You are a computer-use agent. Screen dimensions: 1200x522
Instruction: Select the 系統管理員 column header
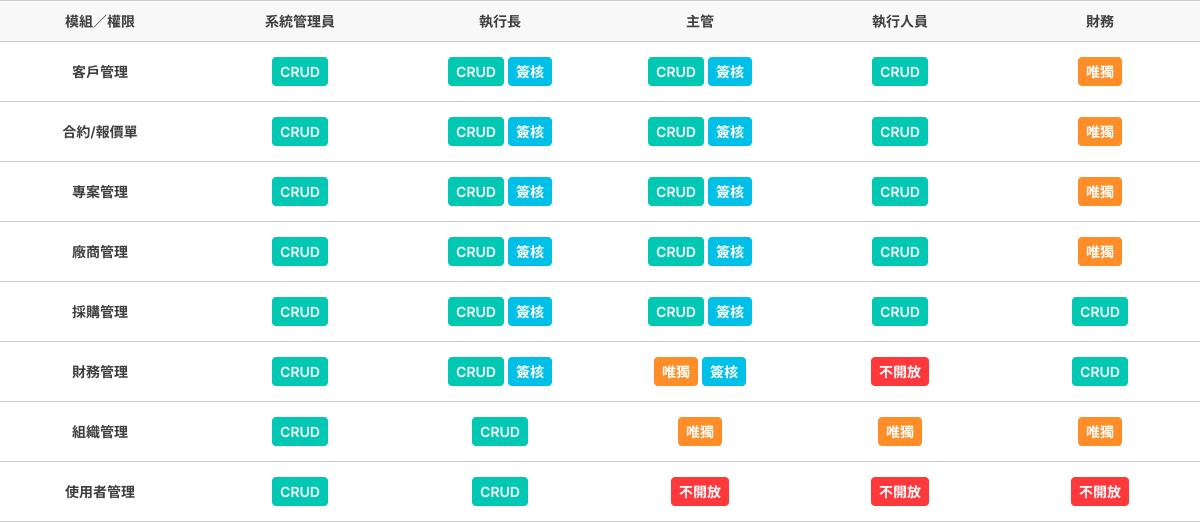tap(300, 21)
